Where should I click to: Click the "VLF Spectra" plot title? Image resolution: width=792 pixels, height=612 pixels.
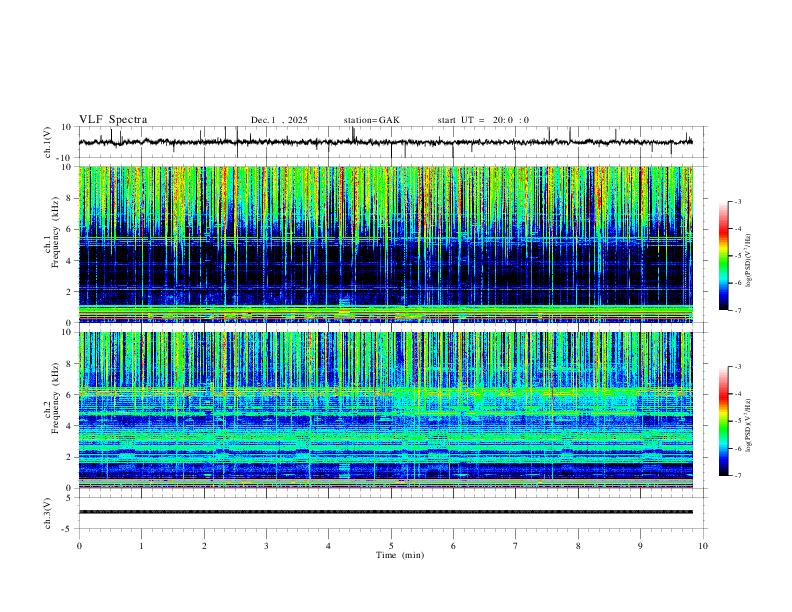point(113,120)
